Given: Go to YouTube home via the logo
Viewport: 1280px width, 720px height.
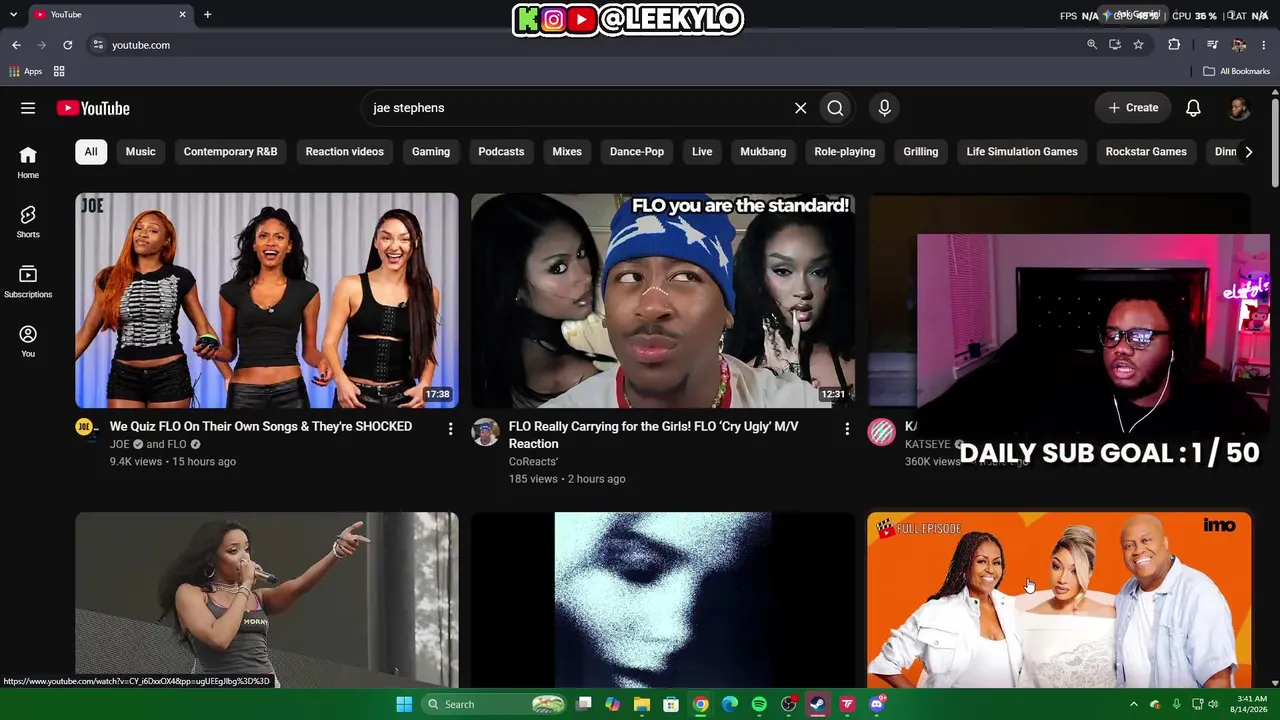Looking at the screenshot, I should pyautogui.click(x=93, y=108).
